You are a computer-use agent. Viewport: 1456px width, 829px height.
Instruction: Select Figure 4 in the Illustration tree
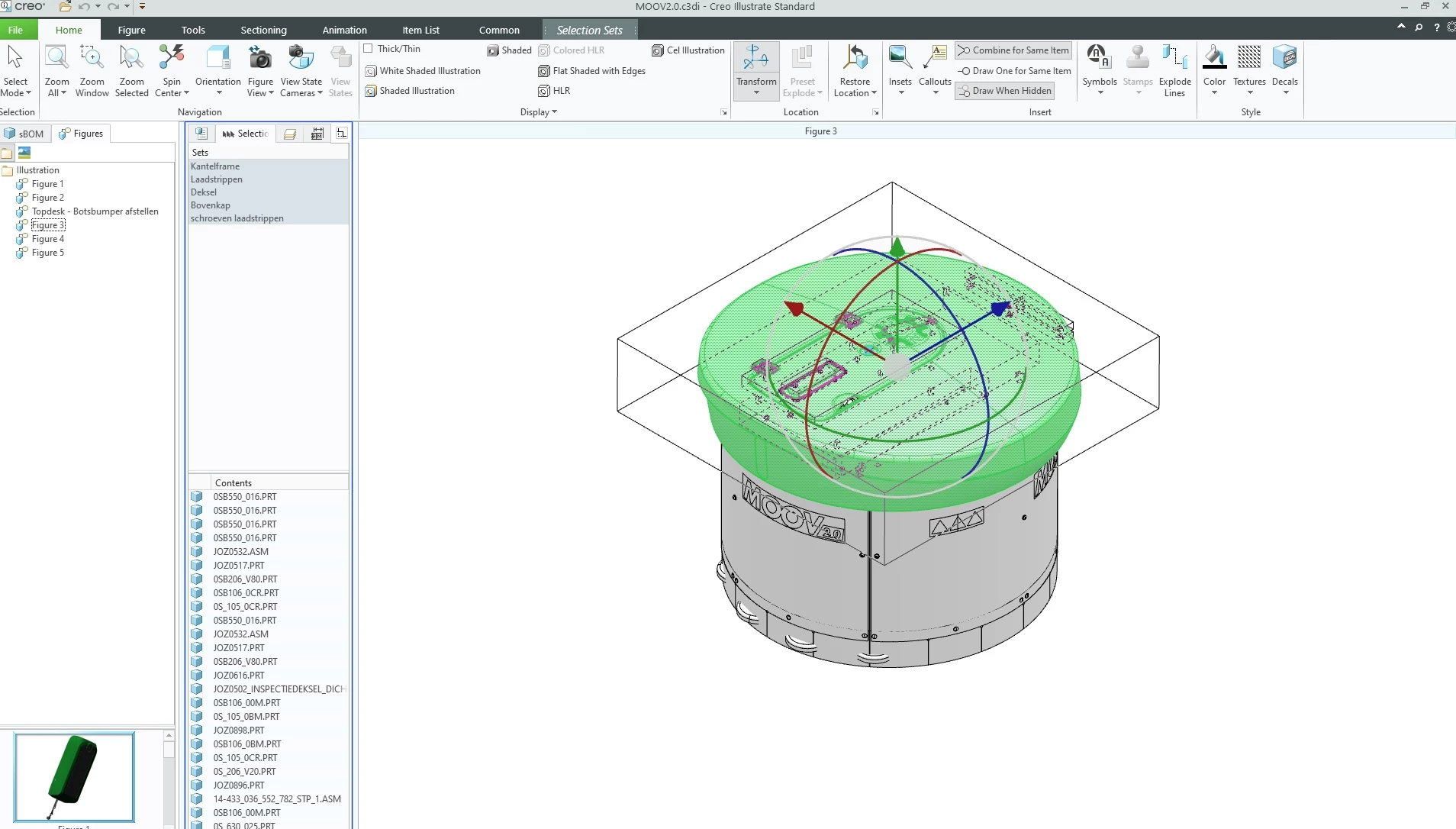pyautogui.click(x=48, y=239)
